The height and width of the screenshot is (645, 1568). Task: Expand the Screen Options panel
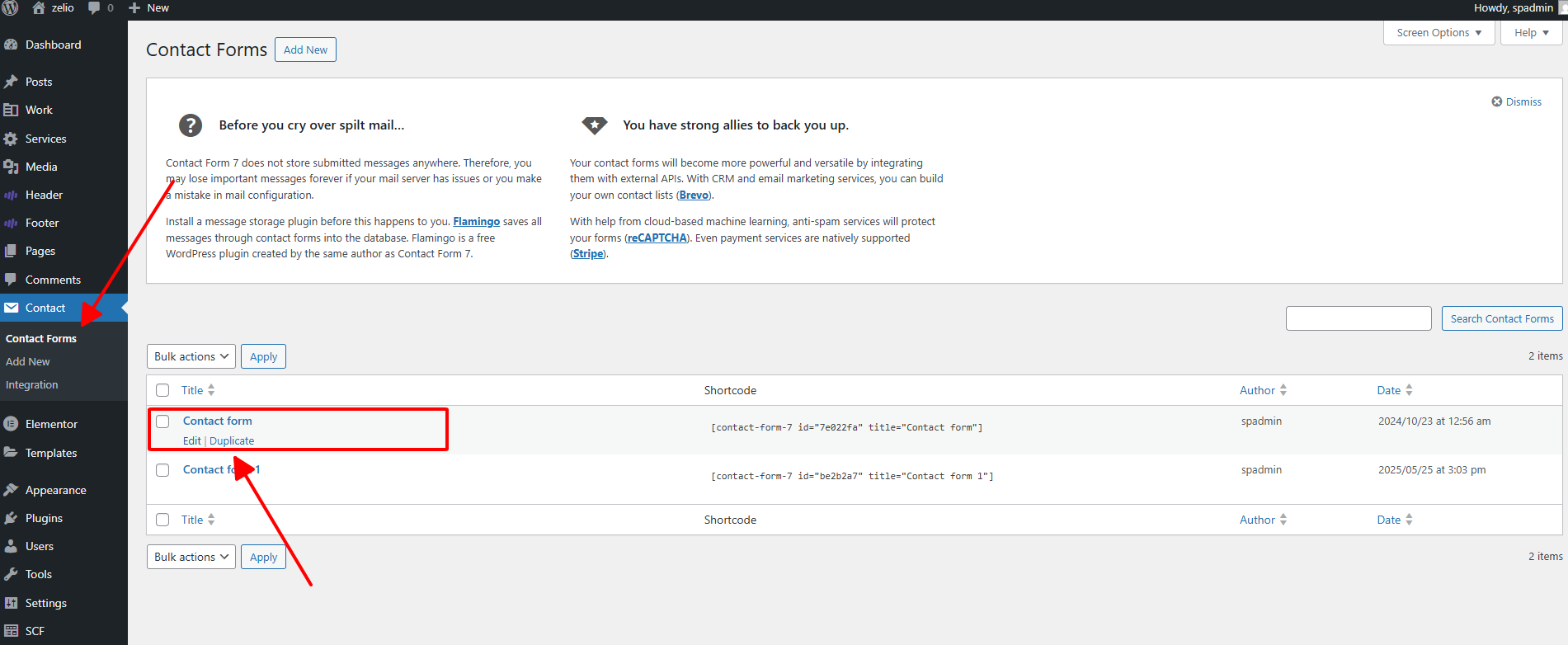point(1439,33)
